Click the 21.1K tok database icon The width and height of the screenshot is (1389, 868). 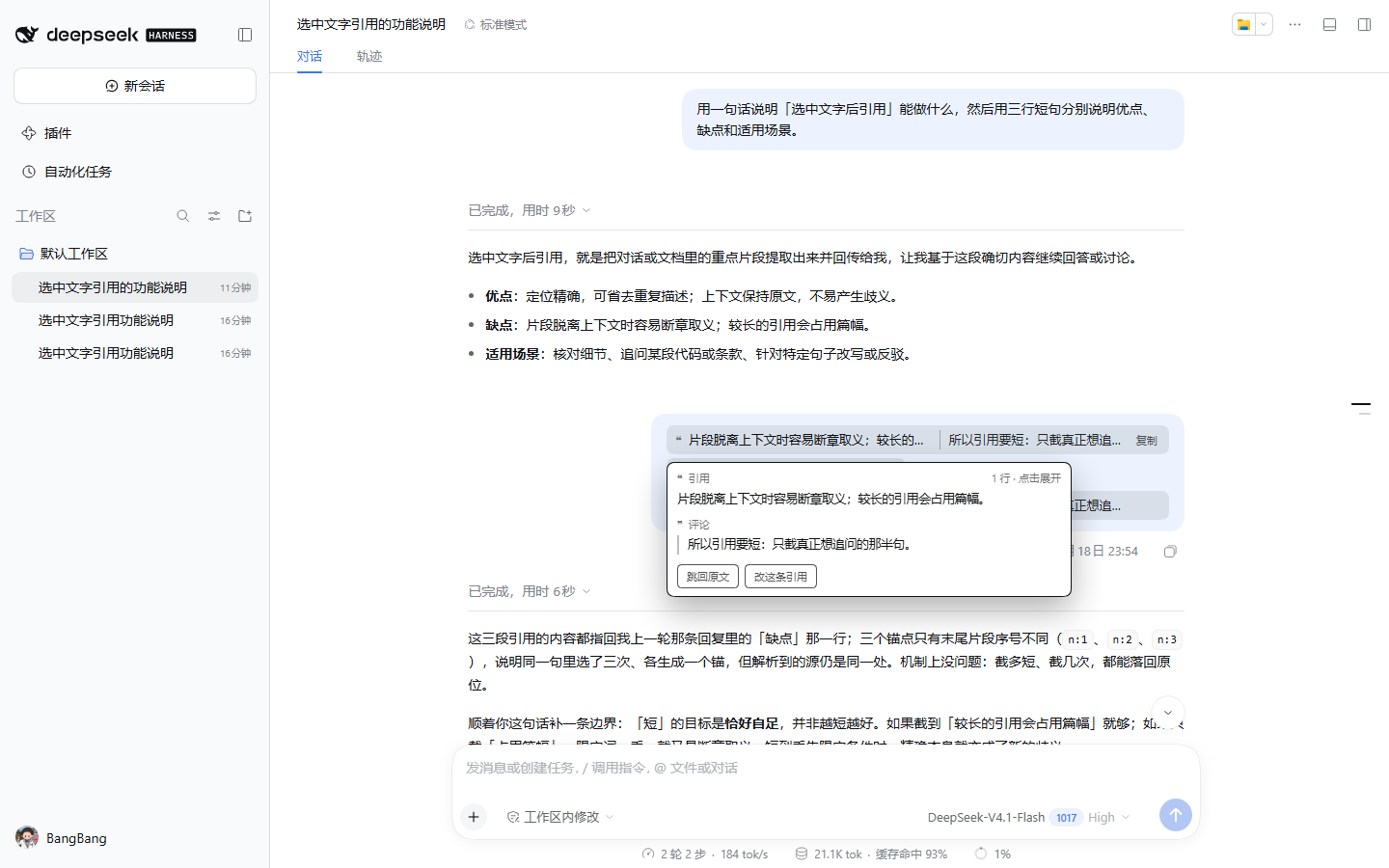(x=802, y=854)
